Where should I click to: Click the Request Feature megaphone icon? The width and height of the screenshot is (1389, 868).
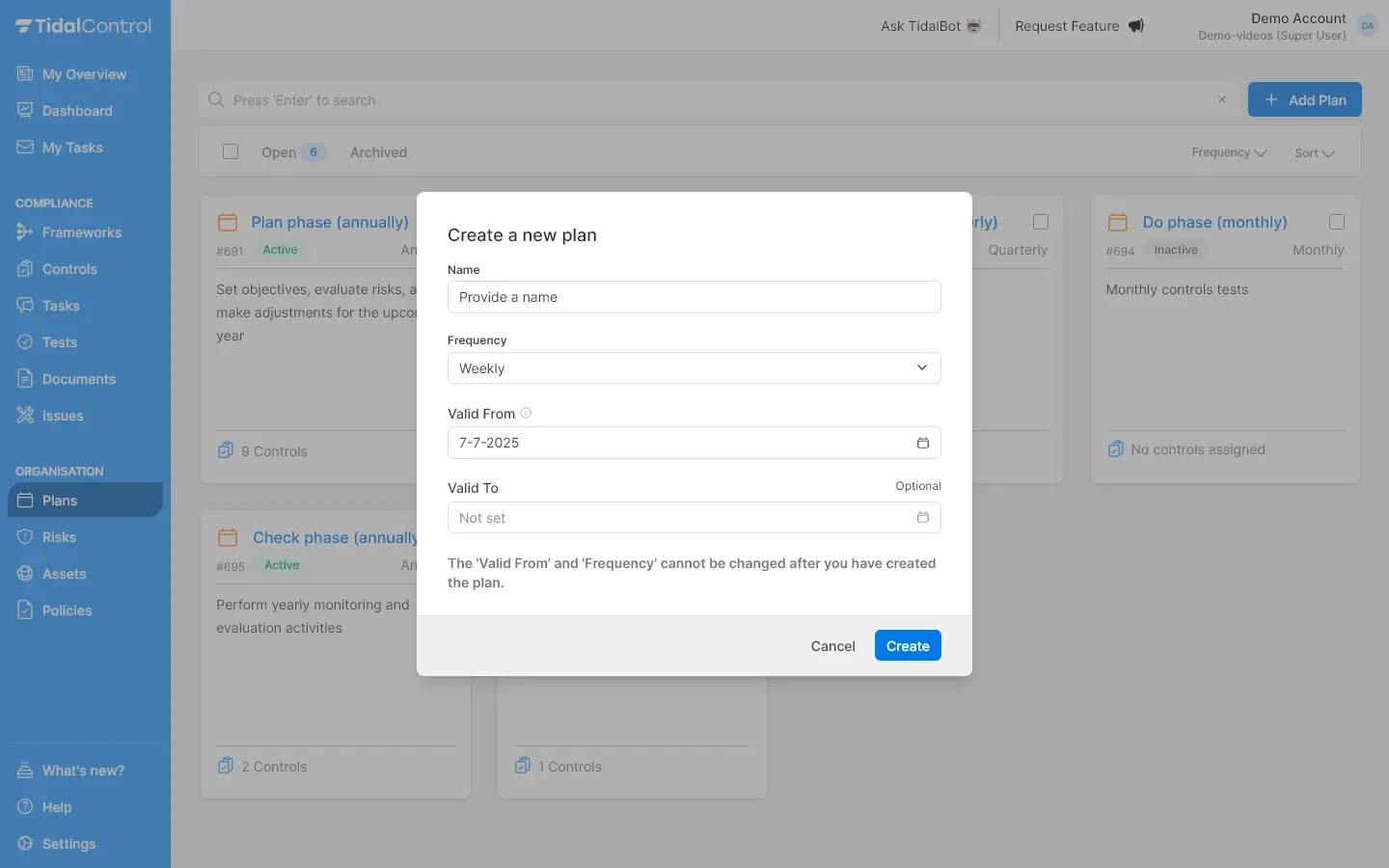tap(1136, 26)
